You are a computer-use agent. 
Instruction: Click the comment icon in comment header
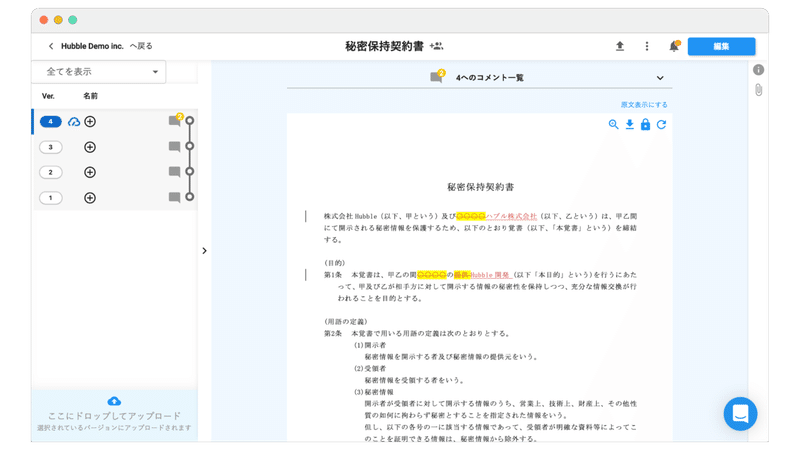click(x=437, y=77)
